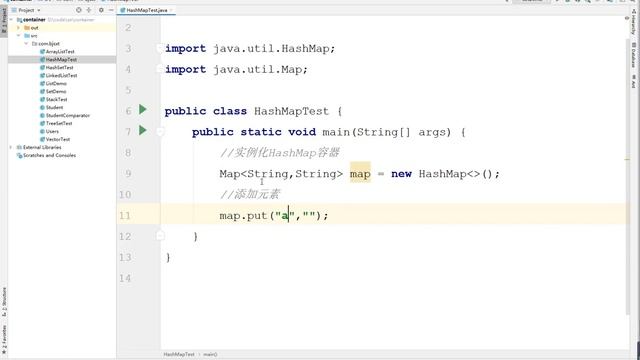The width and height of the screenshot is (640, 360).
Task: Open the Structure tool window stripe
Action: coord(4,302)
